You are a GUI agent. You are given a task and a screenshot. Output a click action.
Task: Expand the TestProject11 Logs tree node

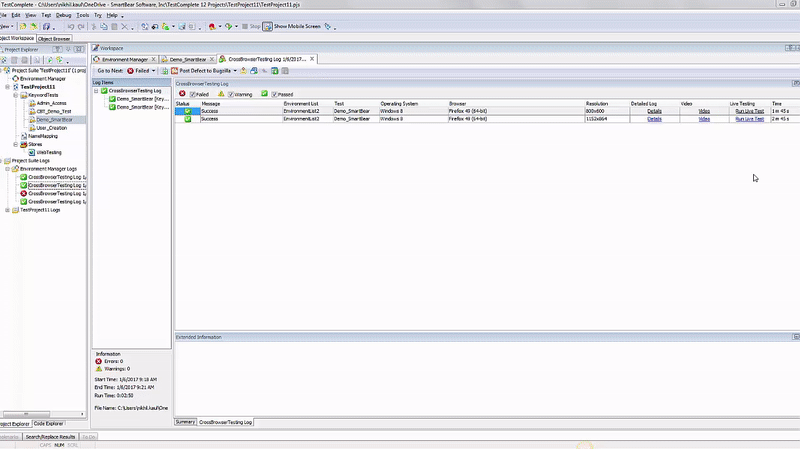pos(8,210)
